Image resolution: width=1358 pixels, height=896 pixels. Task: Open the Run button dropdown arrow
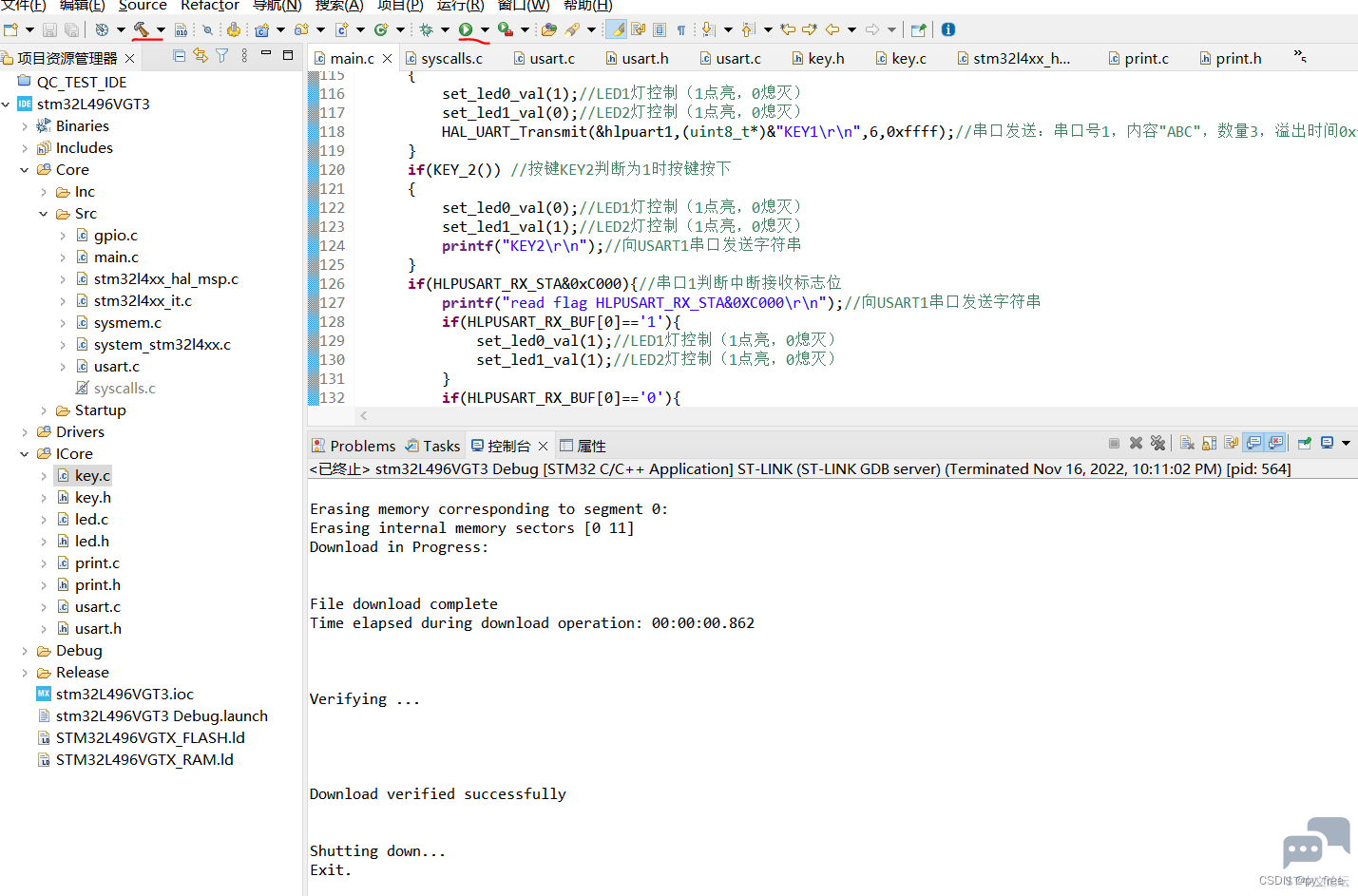pos(485,29)
